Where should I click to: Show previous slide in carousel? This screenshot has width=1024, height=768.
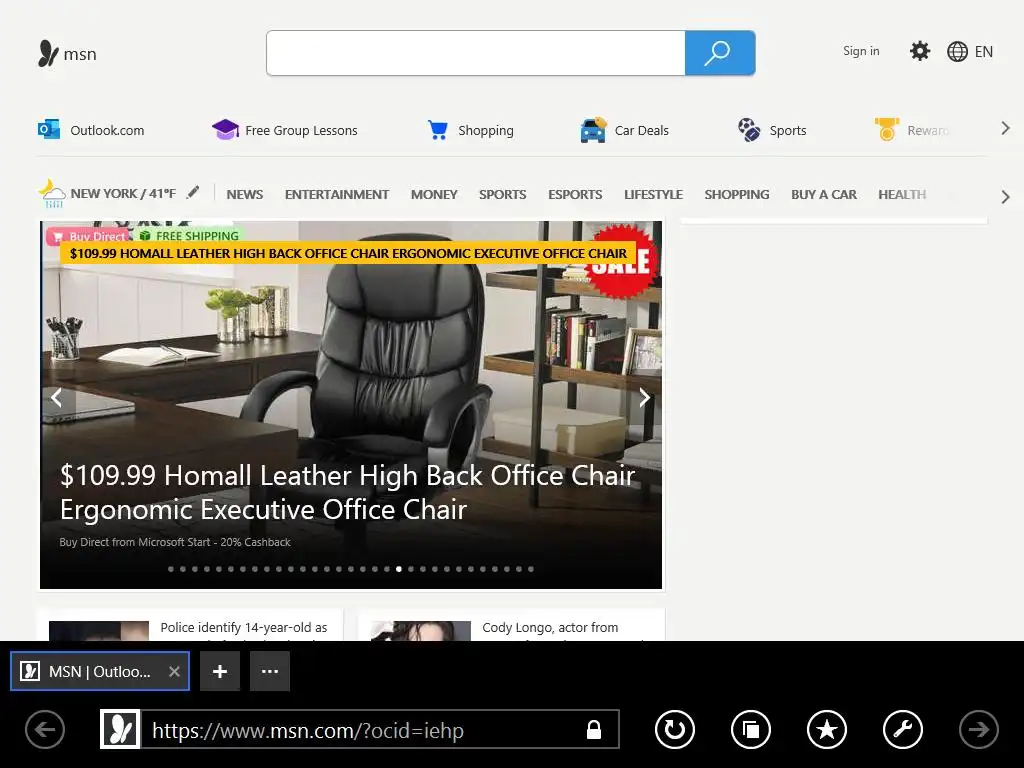(x=57, y=397)
